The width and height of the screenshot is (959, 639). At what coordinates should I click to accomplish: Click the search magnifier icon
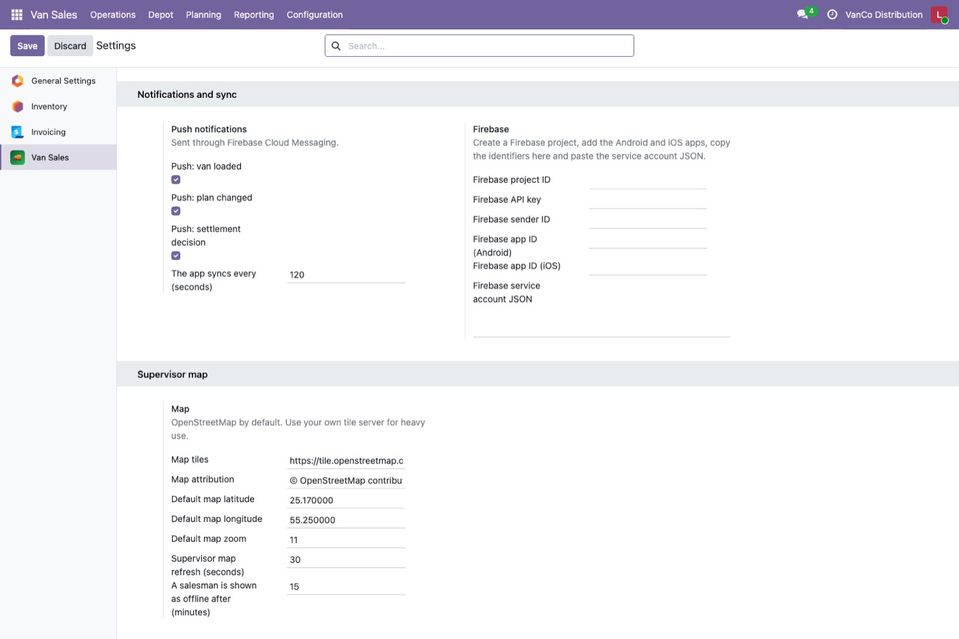click(x=336, y=46)
